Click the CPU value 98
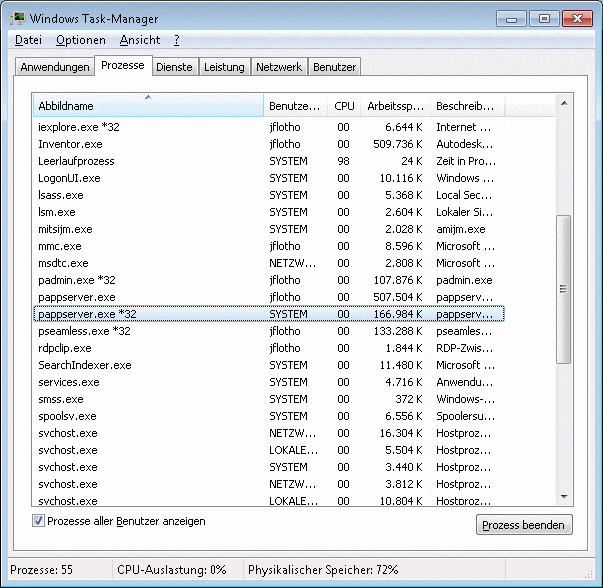The width and height of the screenshot is (603, 588). pyautogui.click(x=343, y=161)
